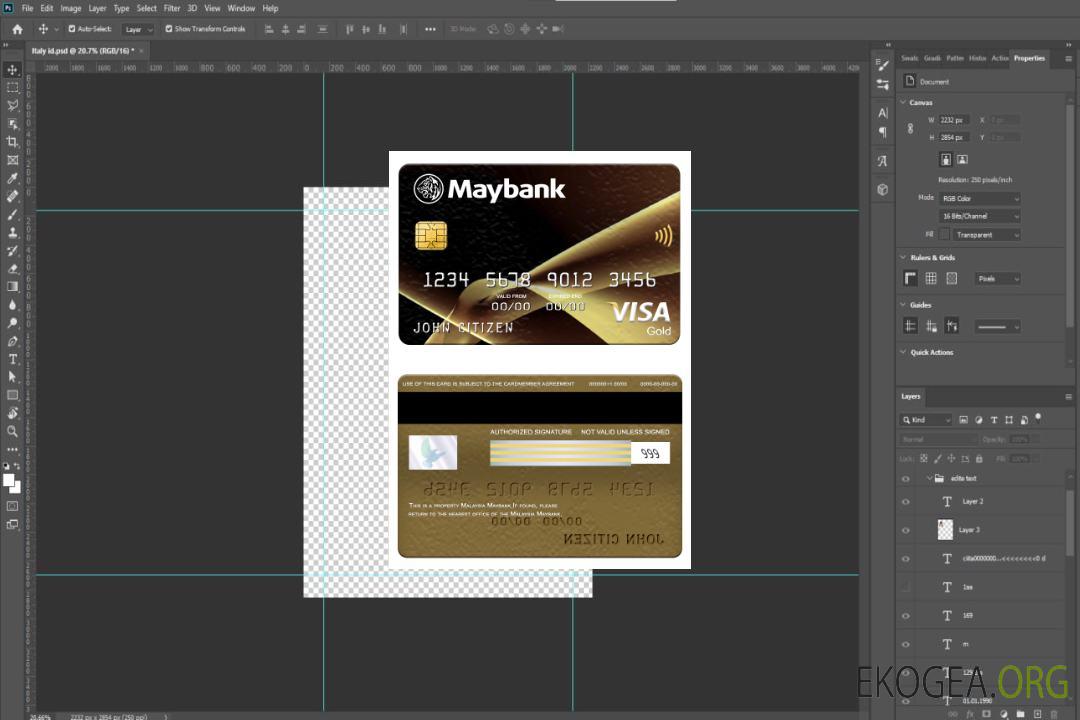Viewport: 1080px width, 720px height.
Task: Select the History Brush tool
Action: tap(12, 251)
